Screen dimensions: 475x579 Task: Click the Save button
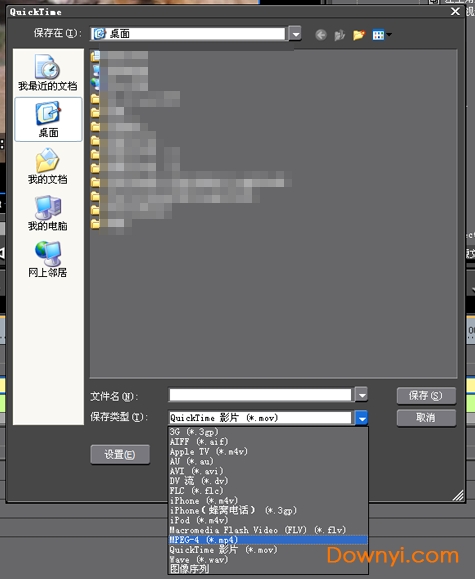click(x=426, y=396)
